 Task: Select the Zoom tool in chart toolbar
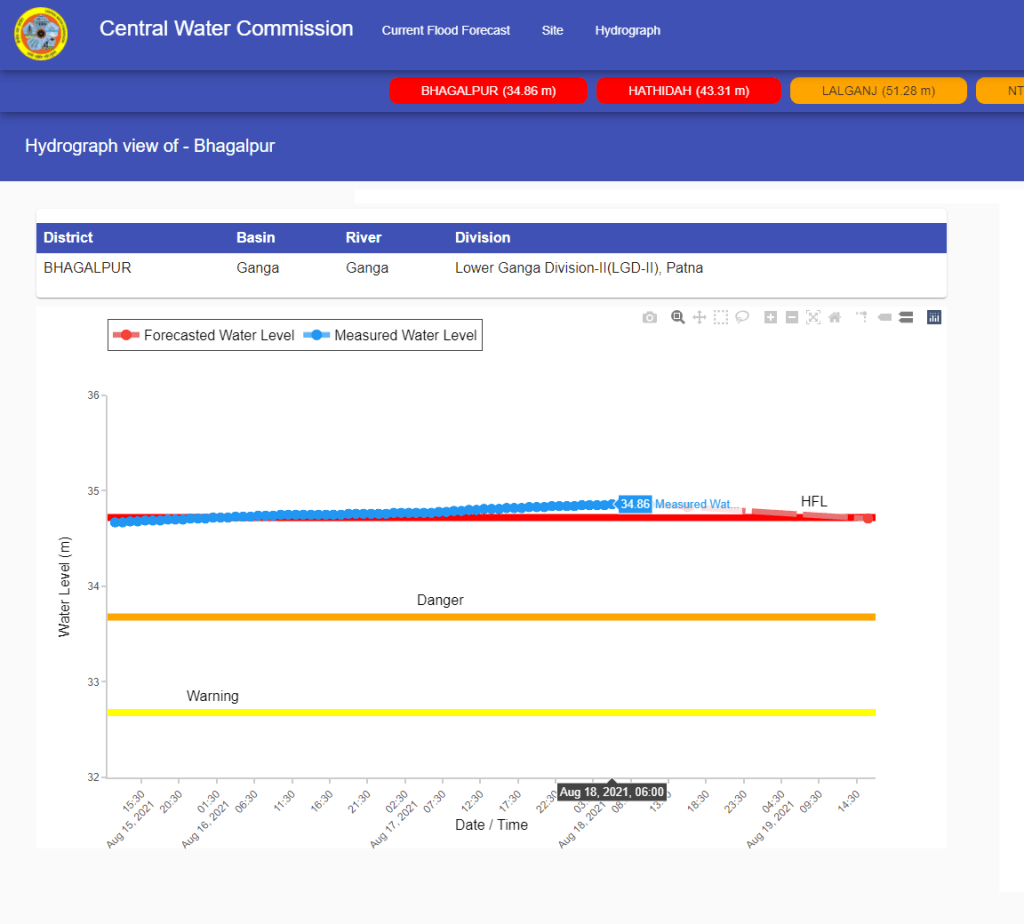678,317
